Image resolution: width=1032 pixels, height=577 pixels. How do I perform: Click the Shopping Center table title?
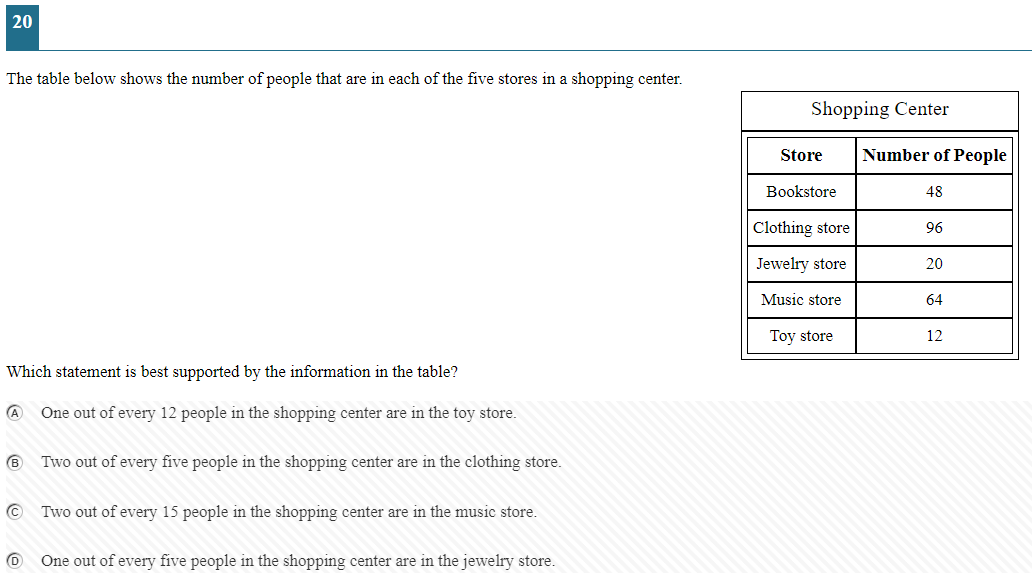coord(879,109)
